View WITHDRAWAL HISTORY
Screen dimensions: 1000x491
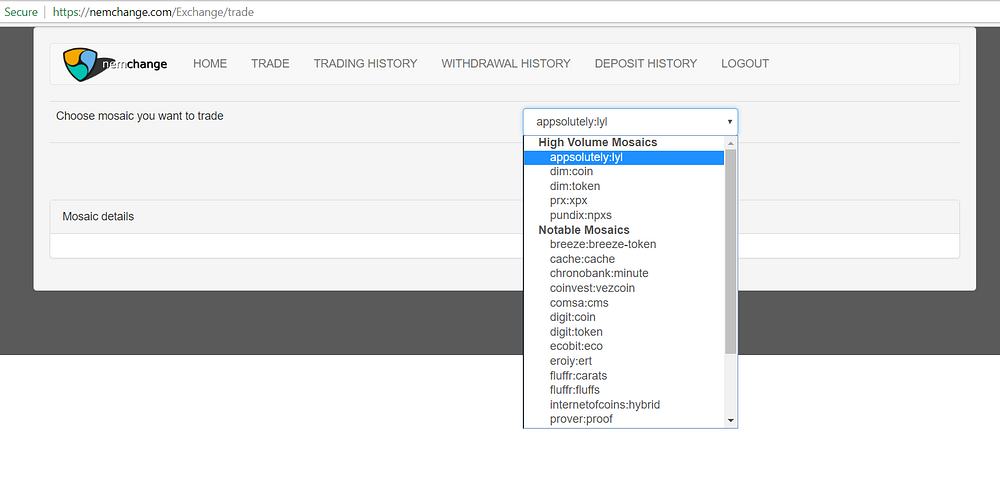coord(506,64)
